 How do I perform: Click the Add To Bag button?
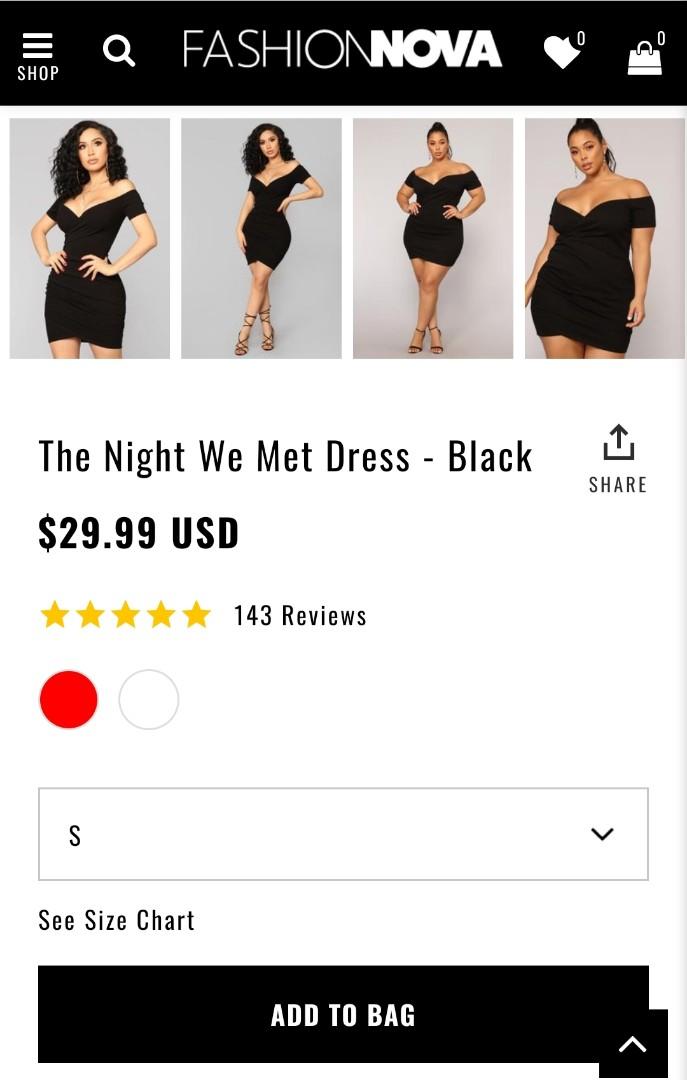[343, 1014]
